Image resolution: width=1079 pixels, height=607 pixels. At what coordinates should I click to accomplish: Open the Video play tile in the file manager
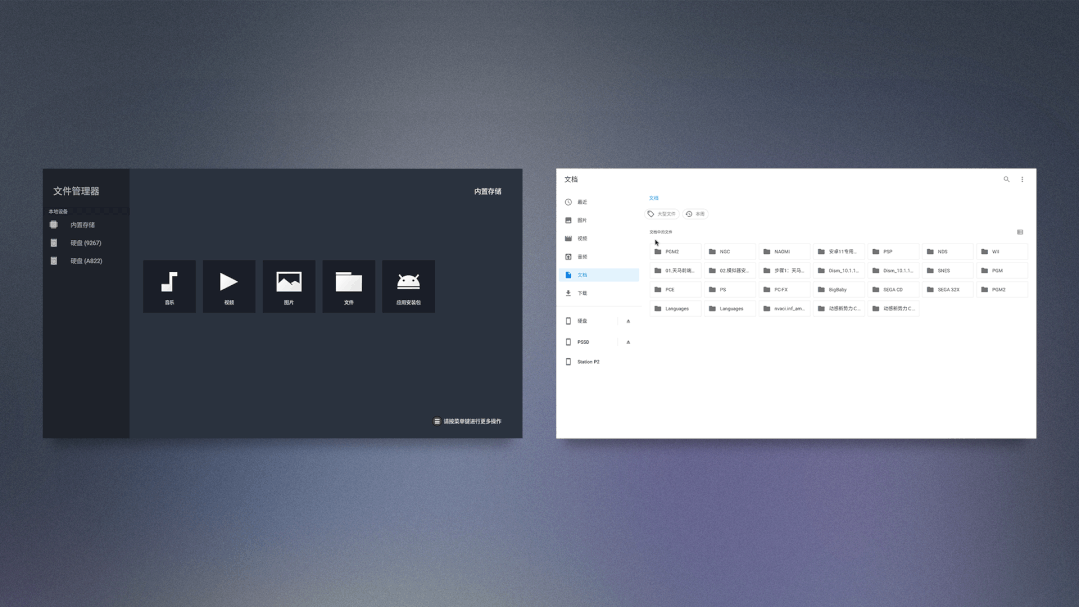click(x=229, y=286)
